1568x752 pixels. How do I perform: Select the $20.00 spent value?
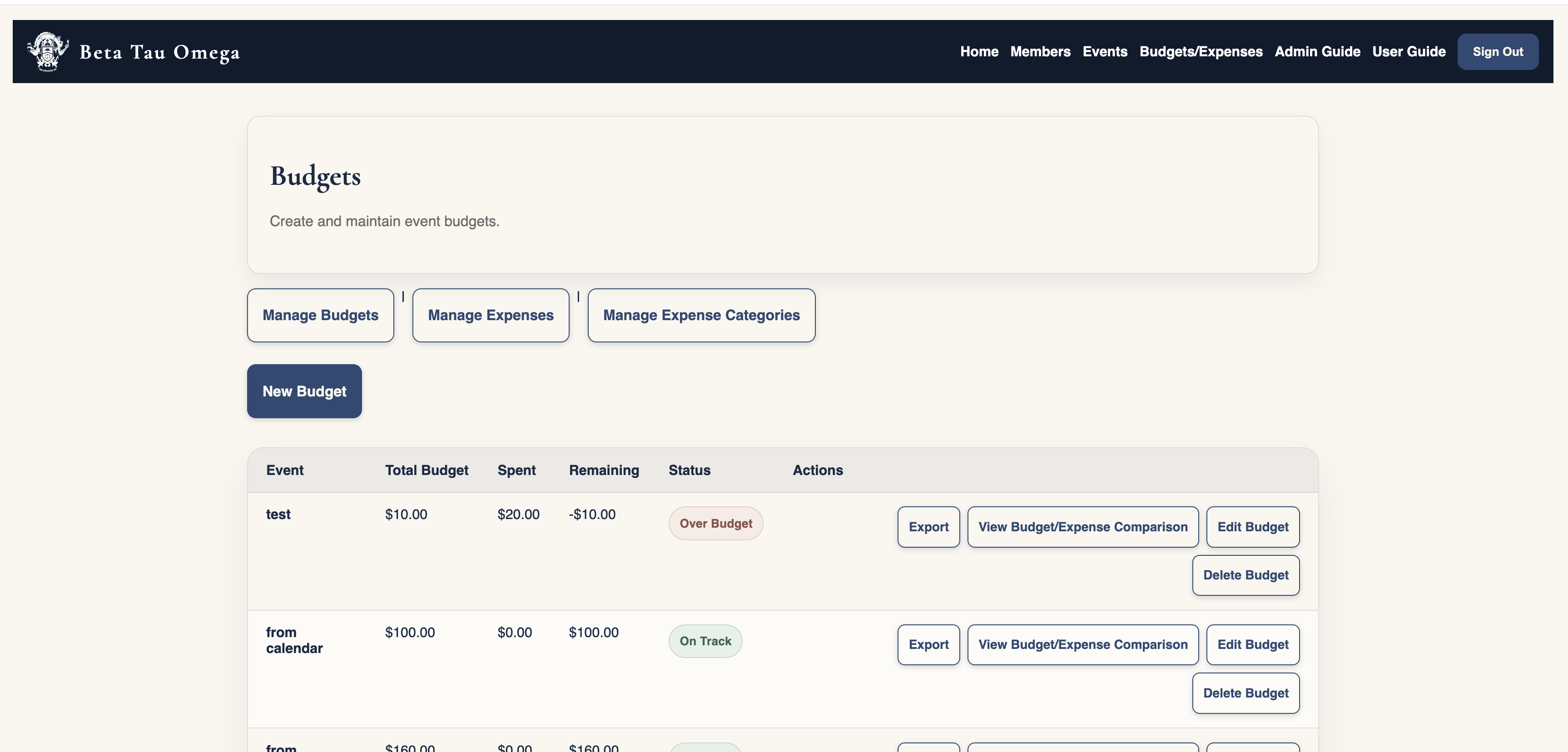518,515
